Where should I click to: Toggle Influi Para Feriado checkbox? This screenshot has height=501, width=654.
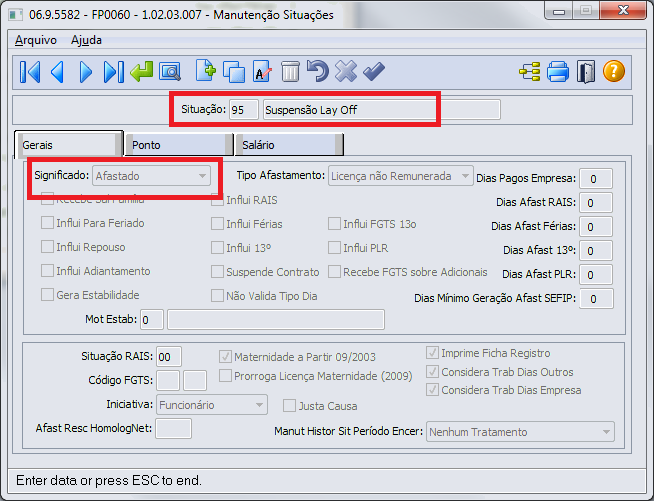coord(47,223)
